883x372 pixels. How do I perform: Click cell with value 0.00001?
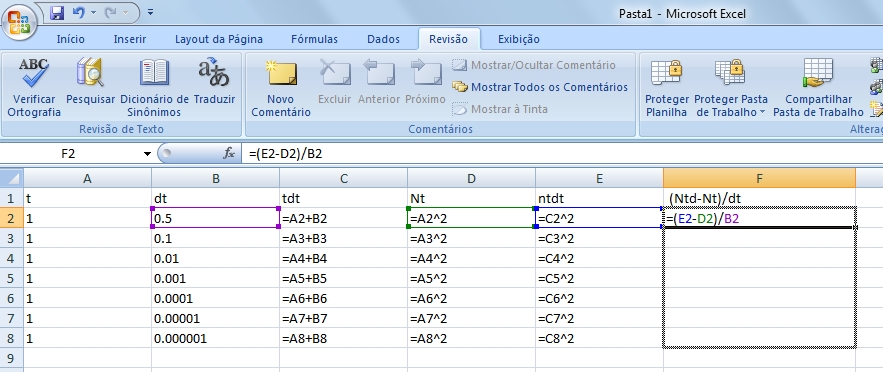point(215,318)
